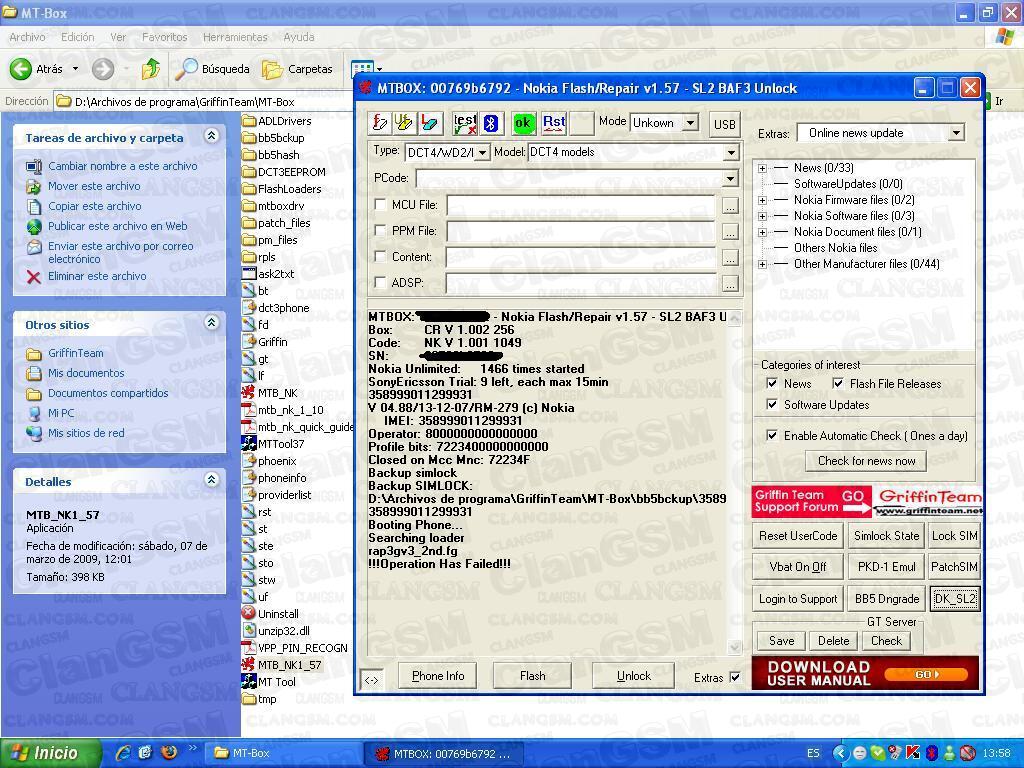Viewport: 1024px width, 768px height.
Task: Click the Check for news now button
Action: (x=867, y=461)
